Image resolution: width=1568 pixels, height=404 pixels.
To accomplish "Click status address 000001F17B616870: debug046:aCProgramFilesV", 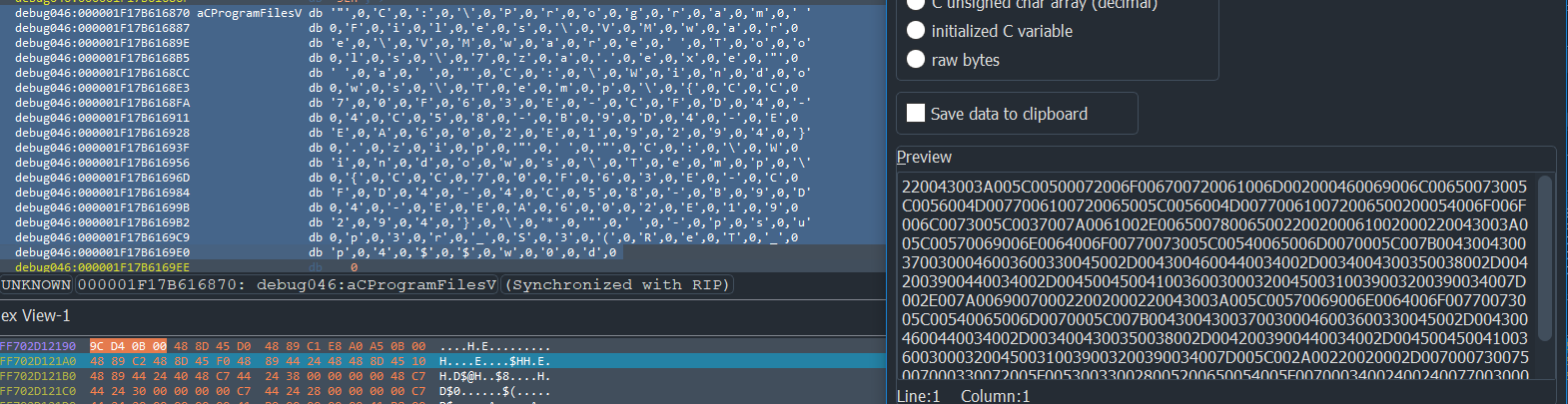I will 288,285.
